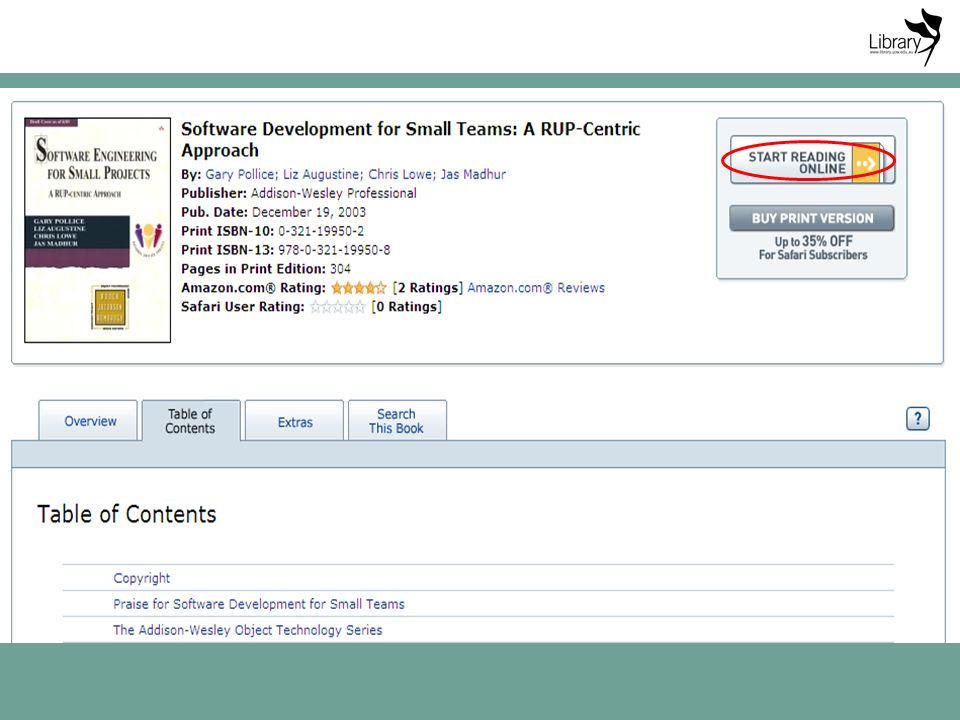Click the December 19, 2003 date
This screenshot has width=960, height=720.
309,212
